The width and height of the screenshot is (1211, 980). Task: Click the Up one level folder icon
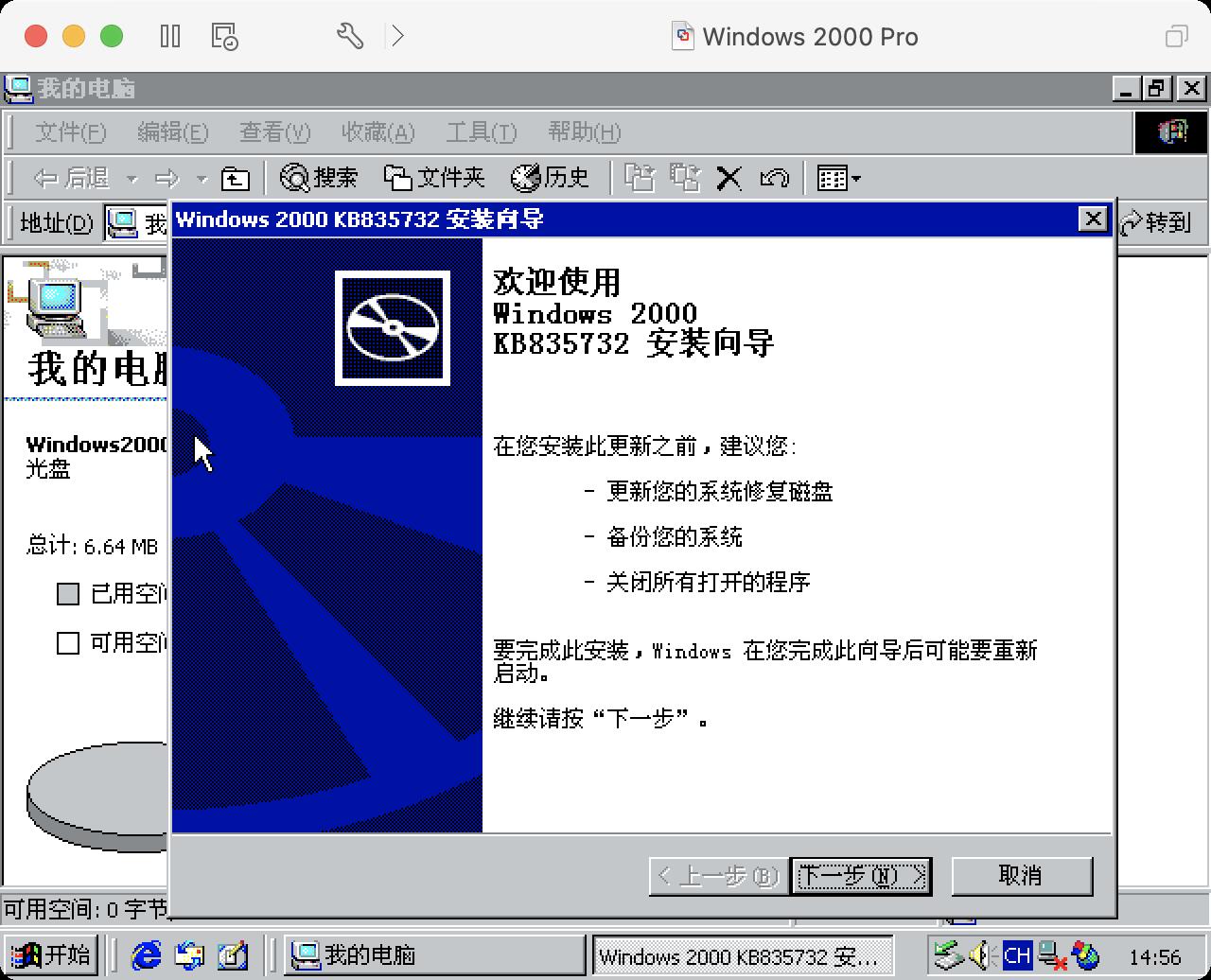point(235,178)
